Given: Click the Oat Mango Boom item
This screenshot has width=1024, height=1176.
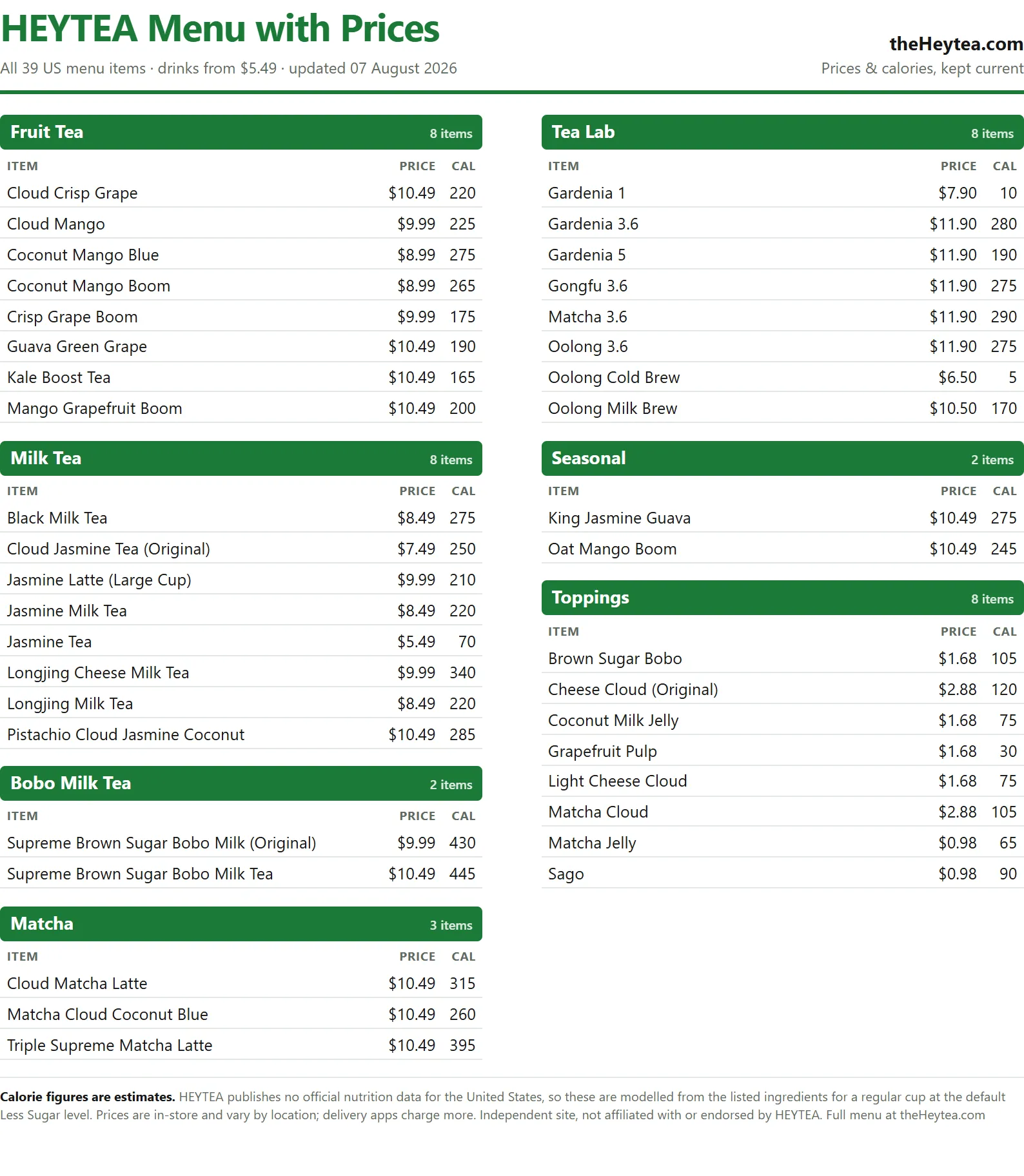Looking at the screenshot, I should (782, 549).
